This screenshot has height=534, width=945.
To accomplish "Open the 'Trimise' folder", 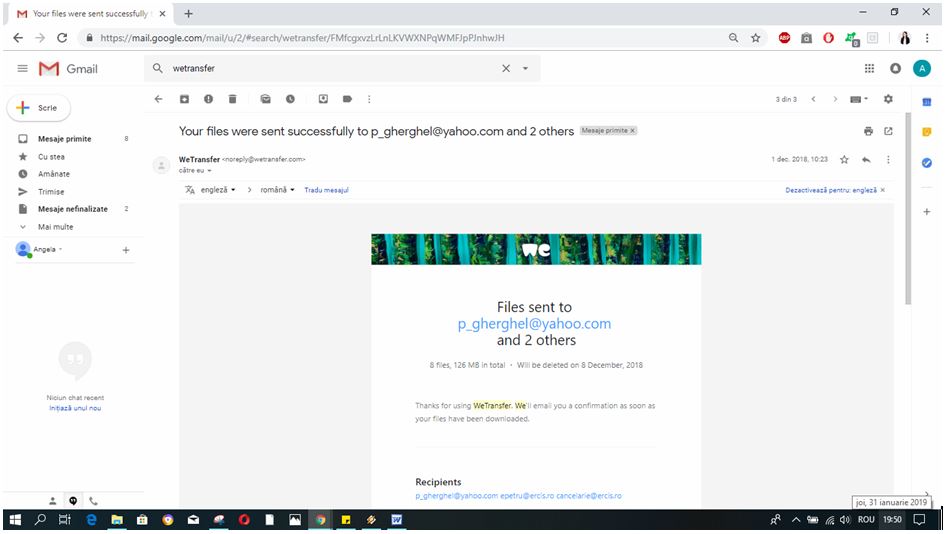I will [x=51, y=192].
